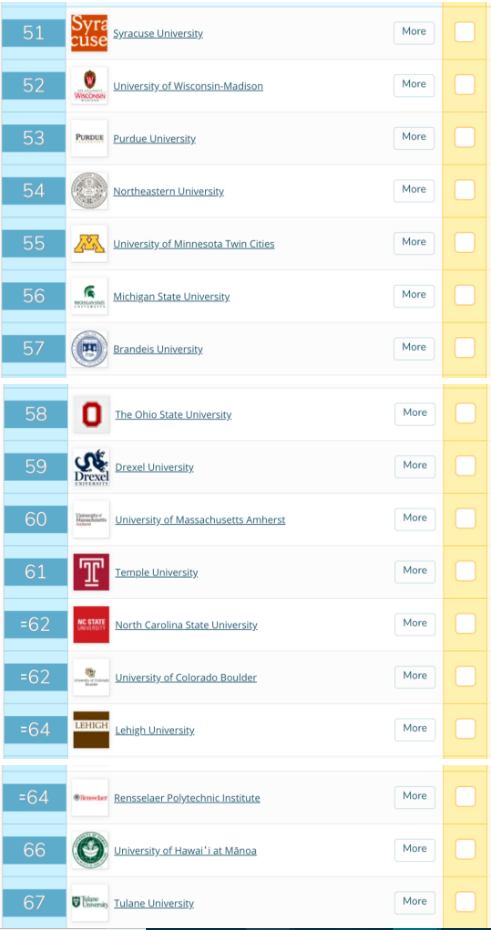This screenshot has width=491, height=930.
Task: Open the Northeastern University link
Action: click(168, 192)
